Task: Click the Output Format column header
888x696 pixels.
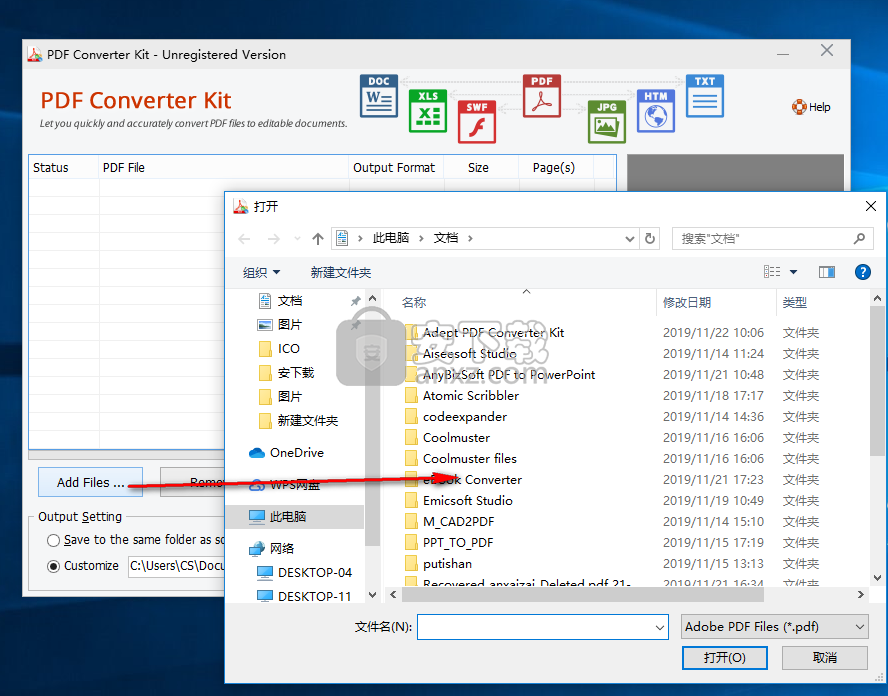Action: (396, 168)
